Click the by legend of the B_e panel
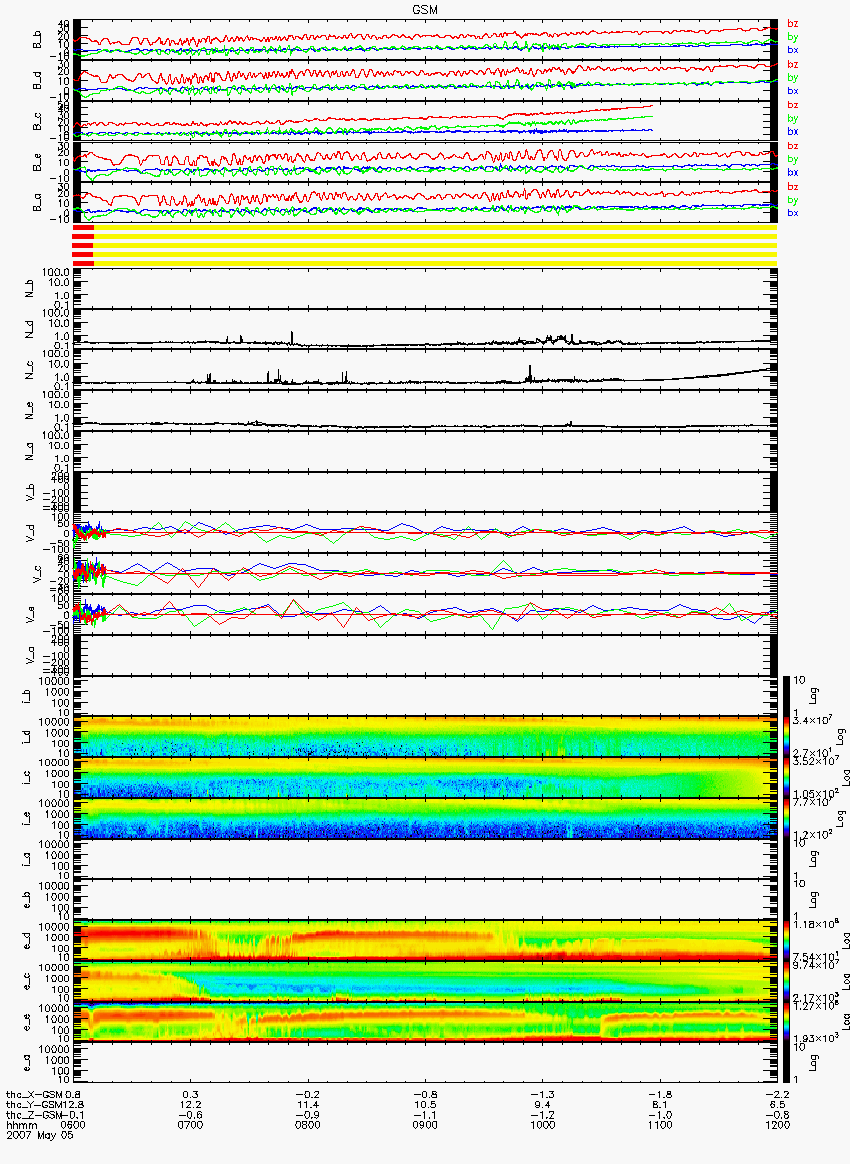The height and width of the screenshot is (1164, 850). point(793,159)
